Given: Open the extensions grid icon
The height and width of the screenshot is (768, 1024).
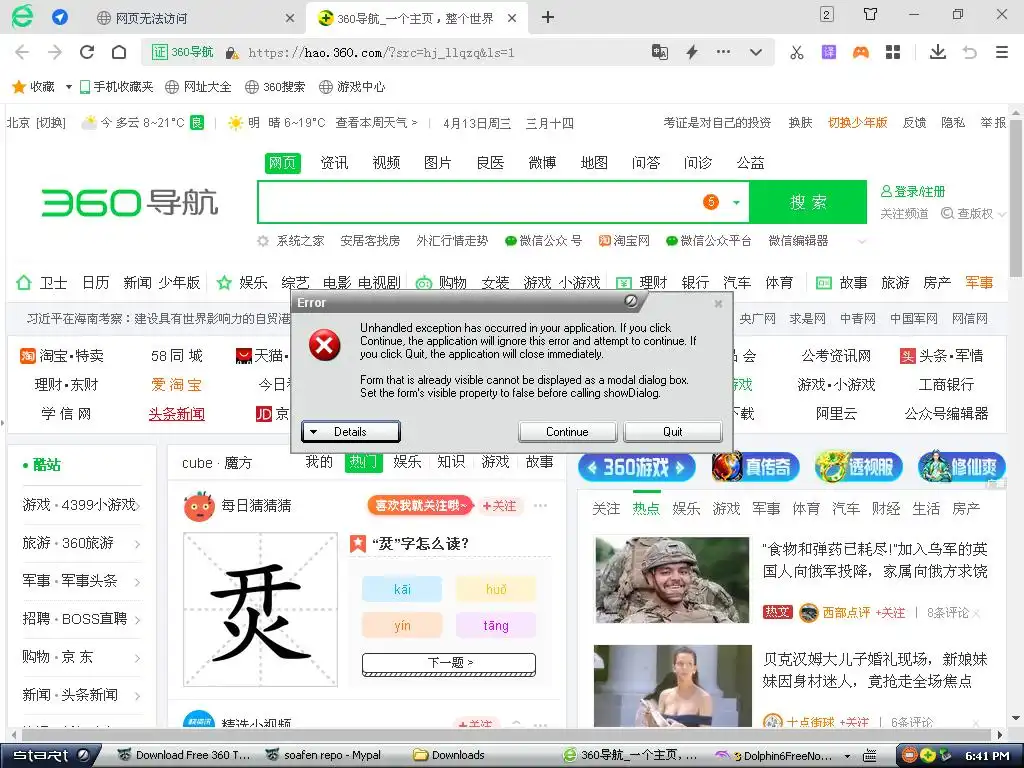Looking at the screenshot, I should [893, 52].
